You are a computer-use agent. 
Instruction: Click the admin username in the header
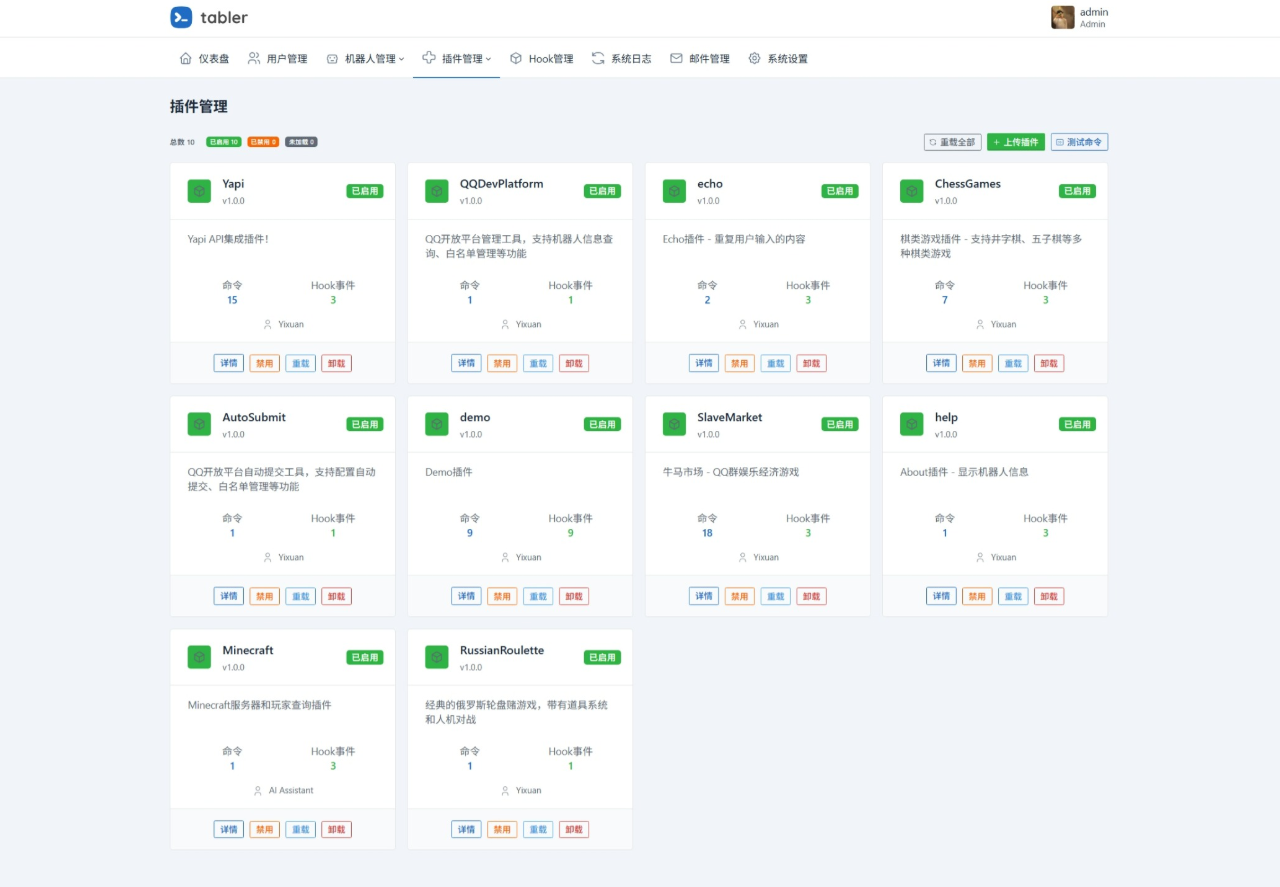(x=1094, y=12)
